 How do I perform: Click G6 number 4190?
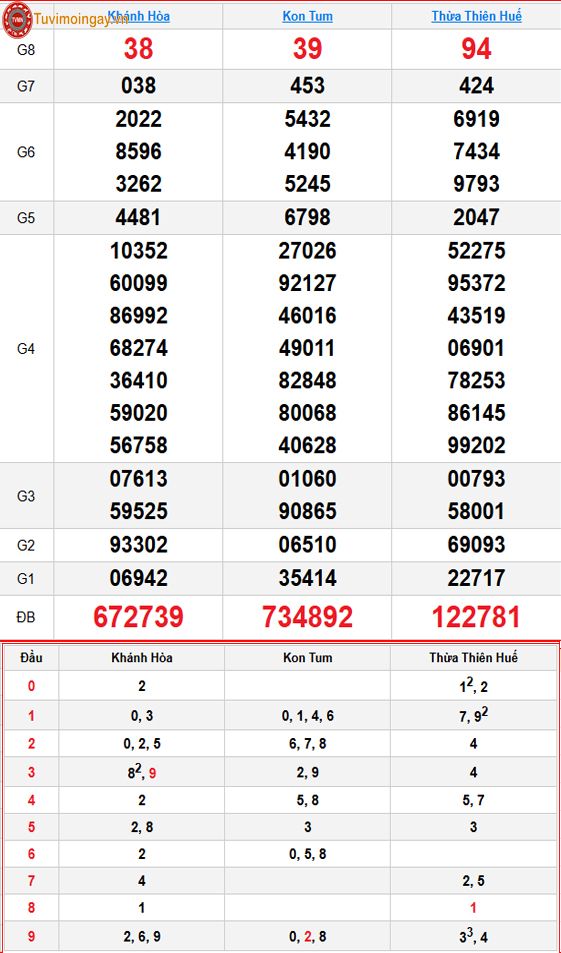click(x=308, y=151)
